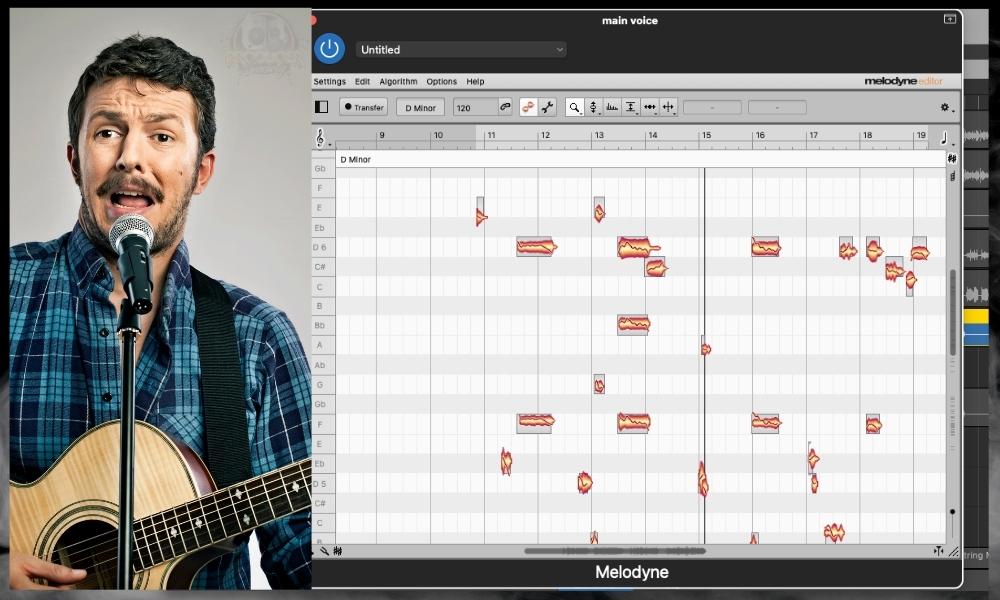Select the G note blob at bar 13
This screenshot has width=1000, height=600.
click(599, 384)
